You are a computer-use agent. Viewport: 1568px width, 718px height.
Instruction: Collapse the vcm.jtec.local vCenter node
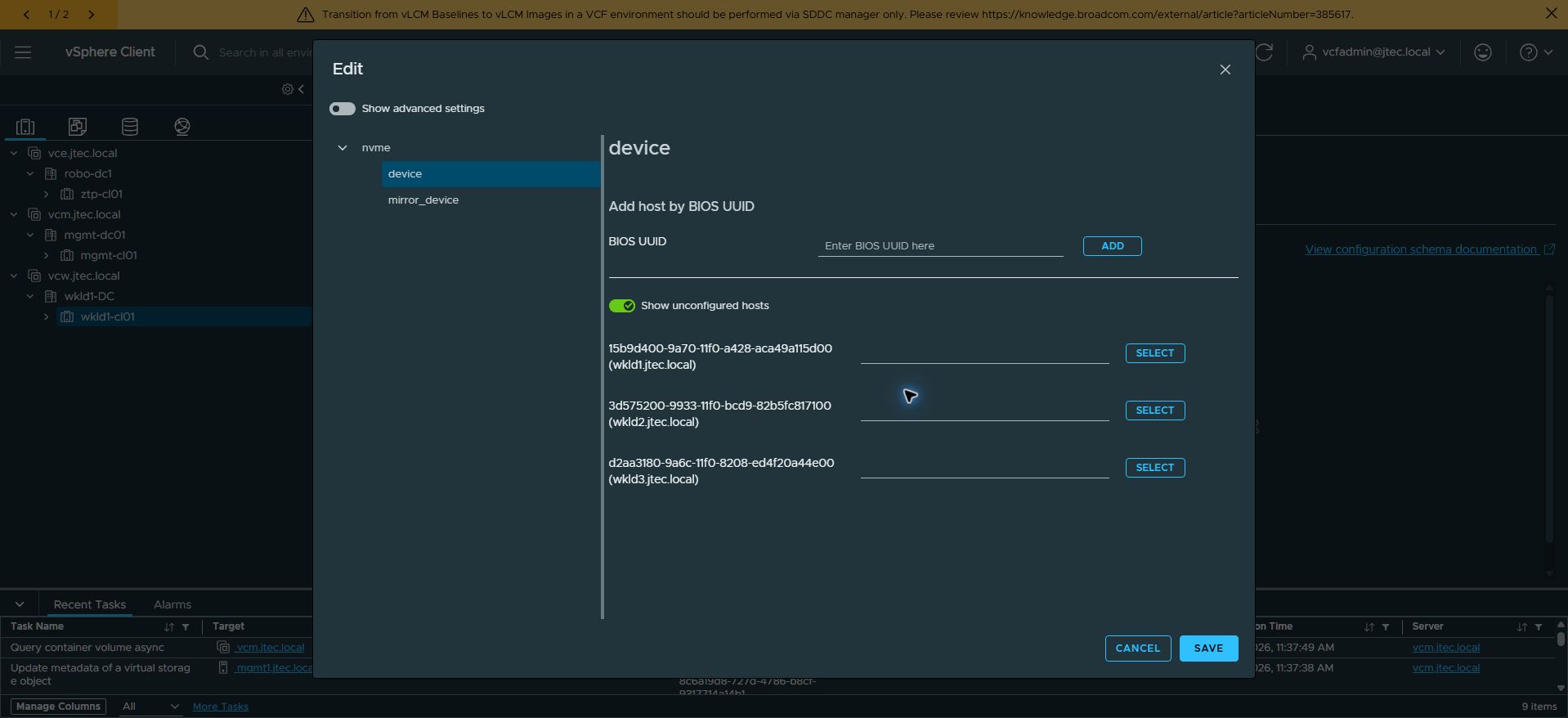coord(14,215)
